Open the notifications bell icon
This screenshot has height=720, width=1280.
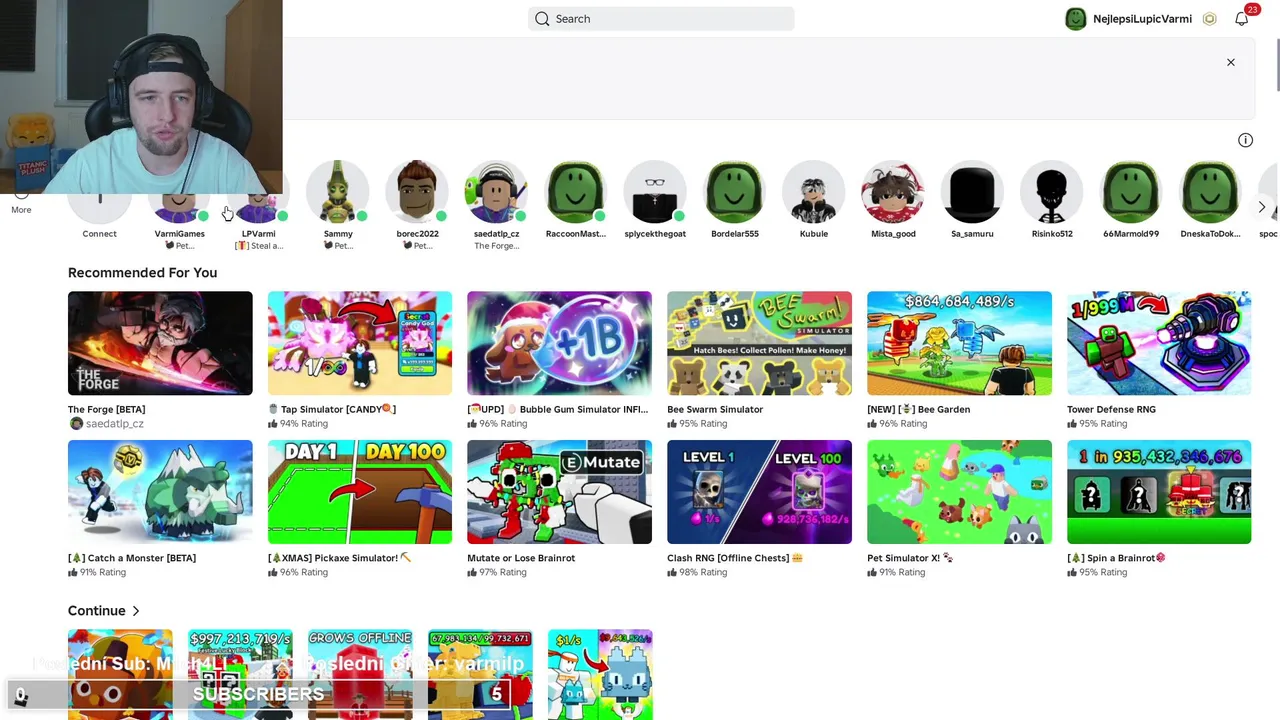(x=1241, y=19)
